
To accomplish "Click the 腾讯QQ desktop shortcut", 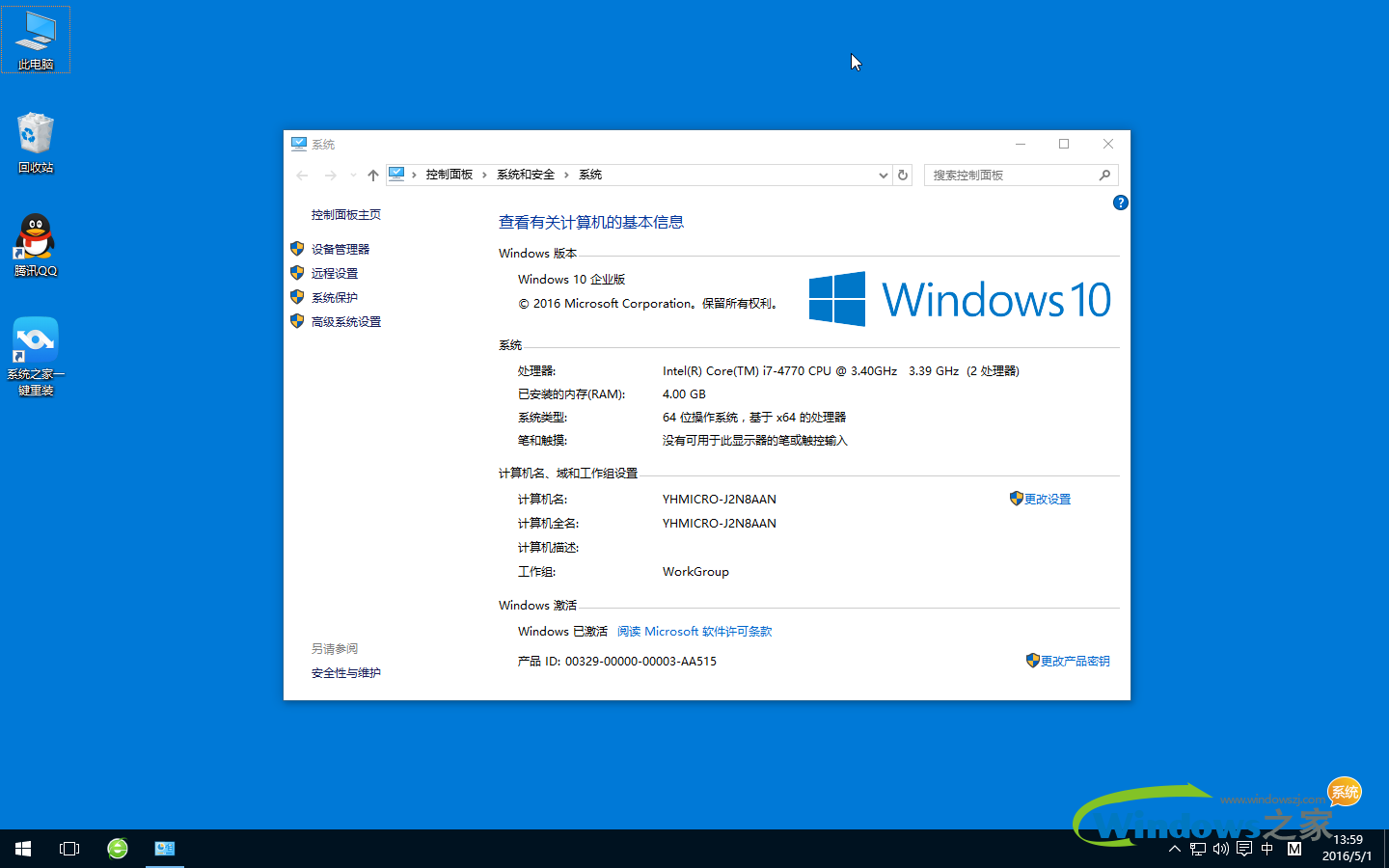I will [36, 245].
